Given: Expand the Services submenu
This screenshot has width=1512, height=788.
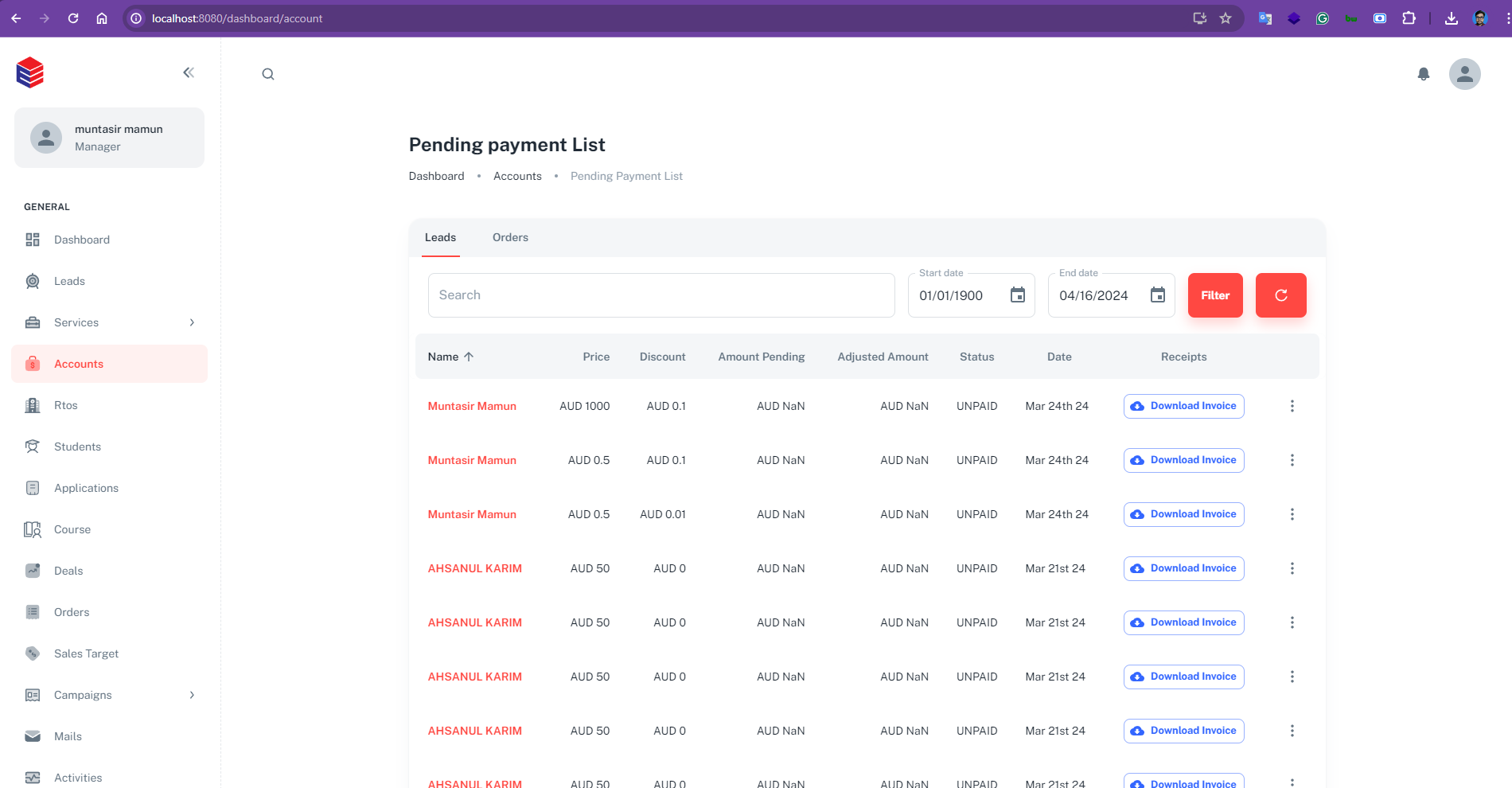Looking at the screenshot, I should click(192, 322).
